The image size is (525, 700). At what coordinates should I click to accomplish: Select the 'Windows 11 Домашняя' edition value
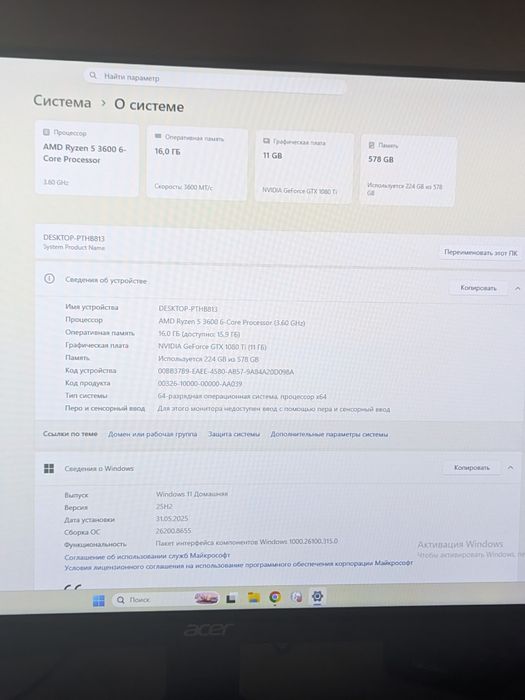pyautogui.click(x=192, y=494)
